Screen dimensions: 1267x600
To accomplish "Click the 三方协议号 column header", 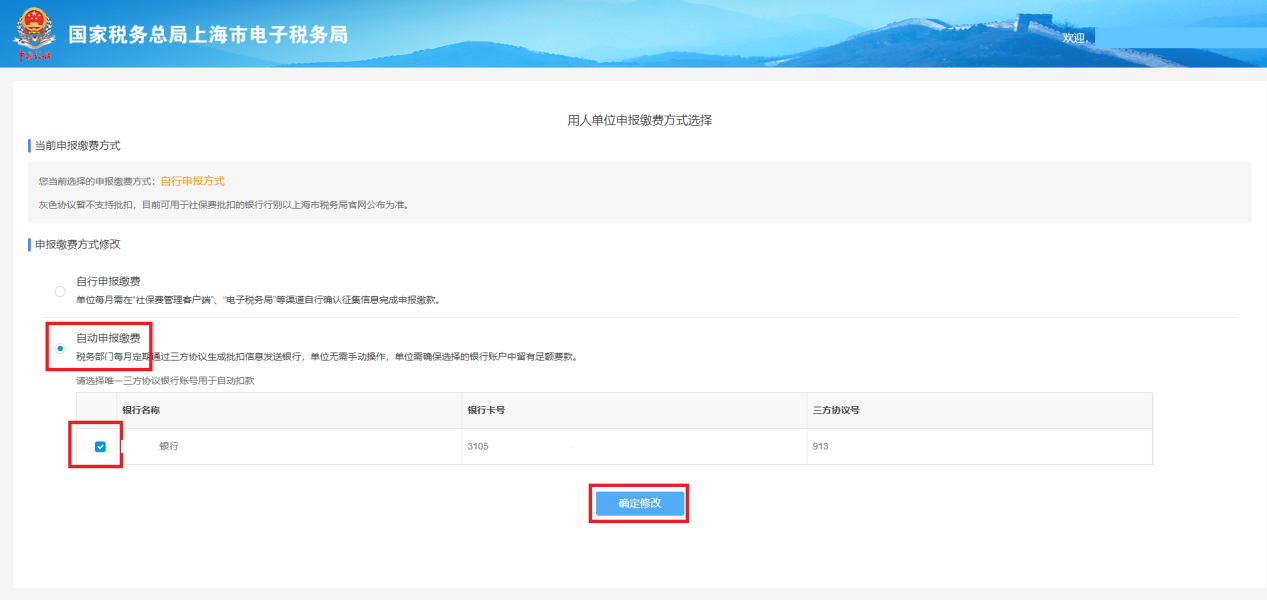I will (836, 411).
